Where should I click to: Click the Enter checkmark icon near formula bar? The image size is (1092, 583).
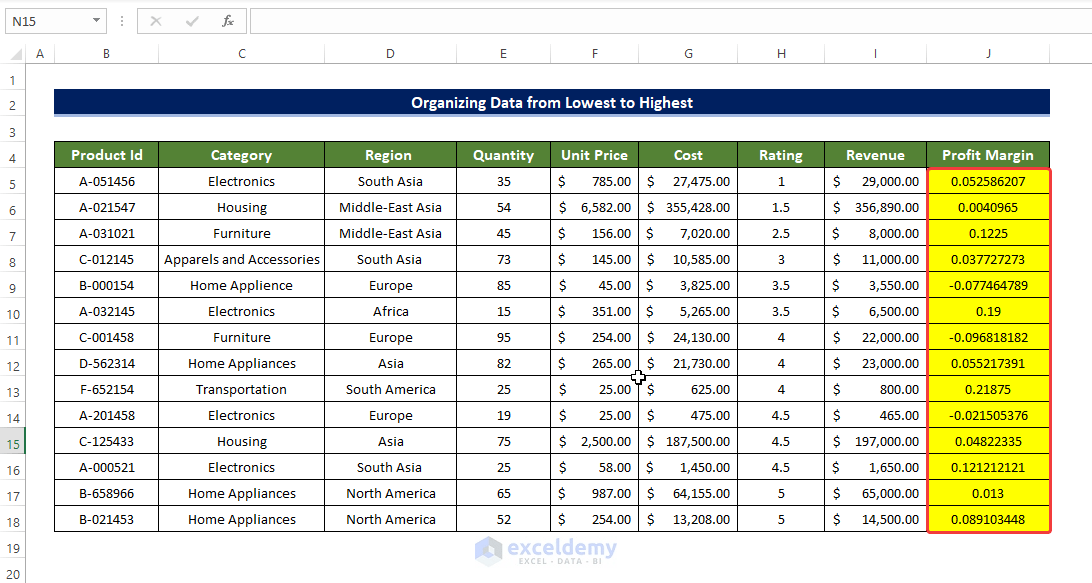click(191, 20)
